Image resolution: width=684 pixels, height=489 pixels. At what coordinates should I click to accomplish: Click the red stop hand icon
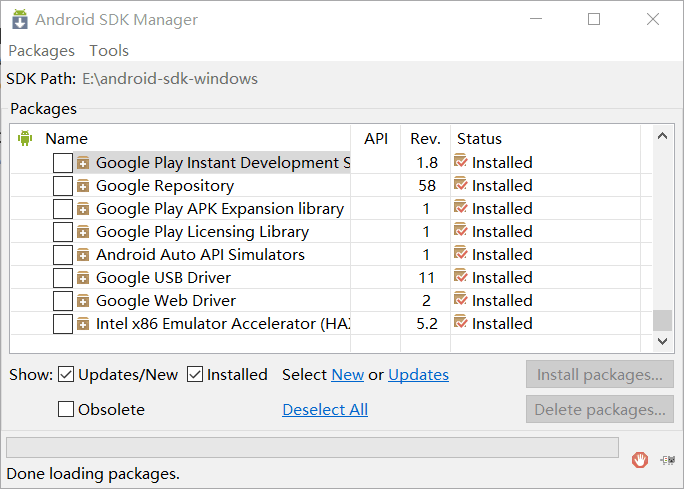[x=640, y=460]
